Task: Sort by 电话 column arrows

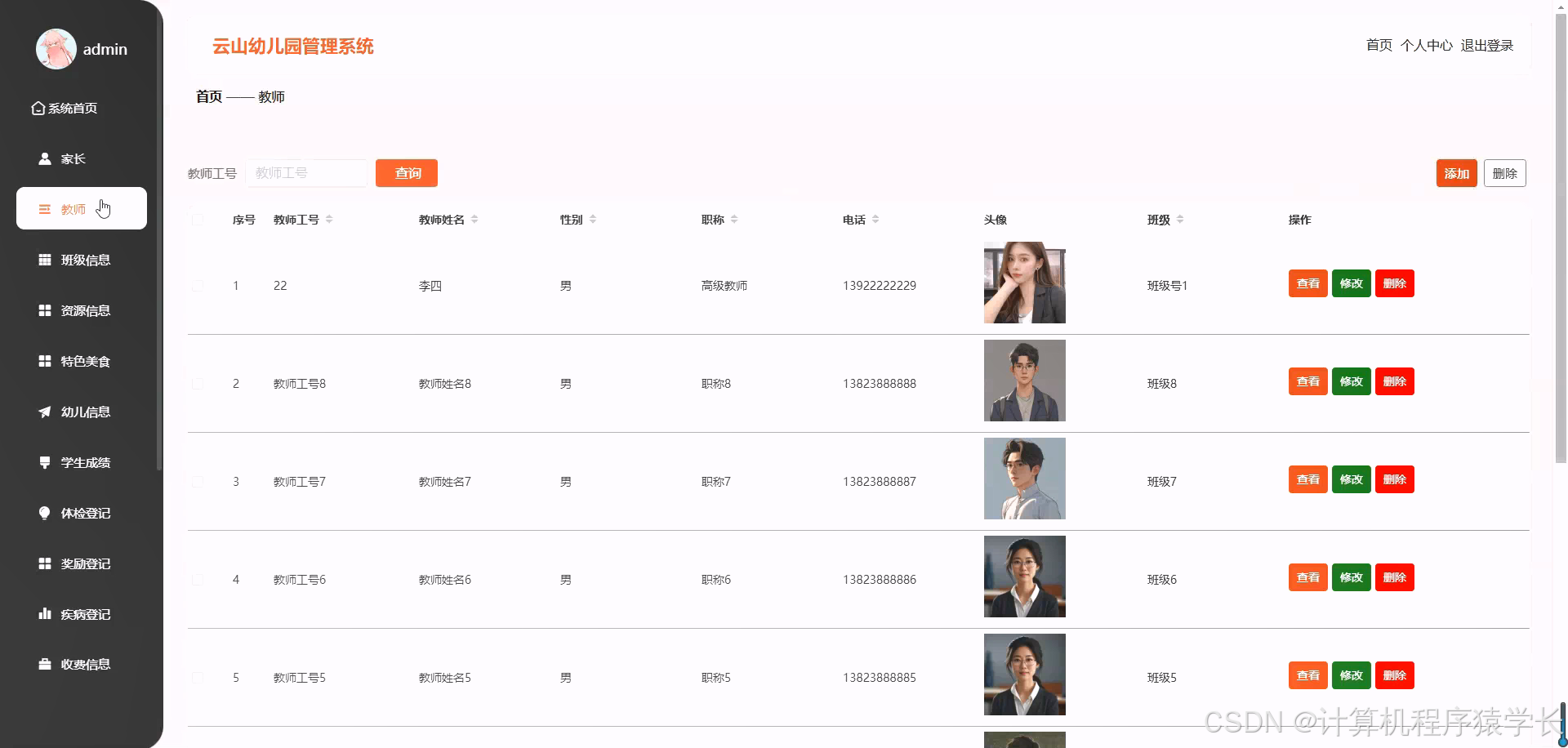Action: pos(875,219)
